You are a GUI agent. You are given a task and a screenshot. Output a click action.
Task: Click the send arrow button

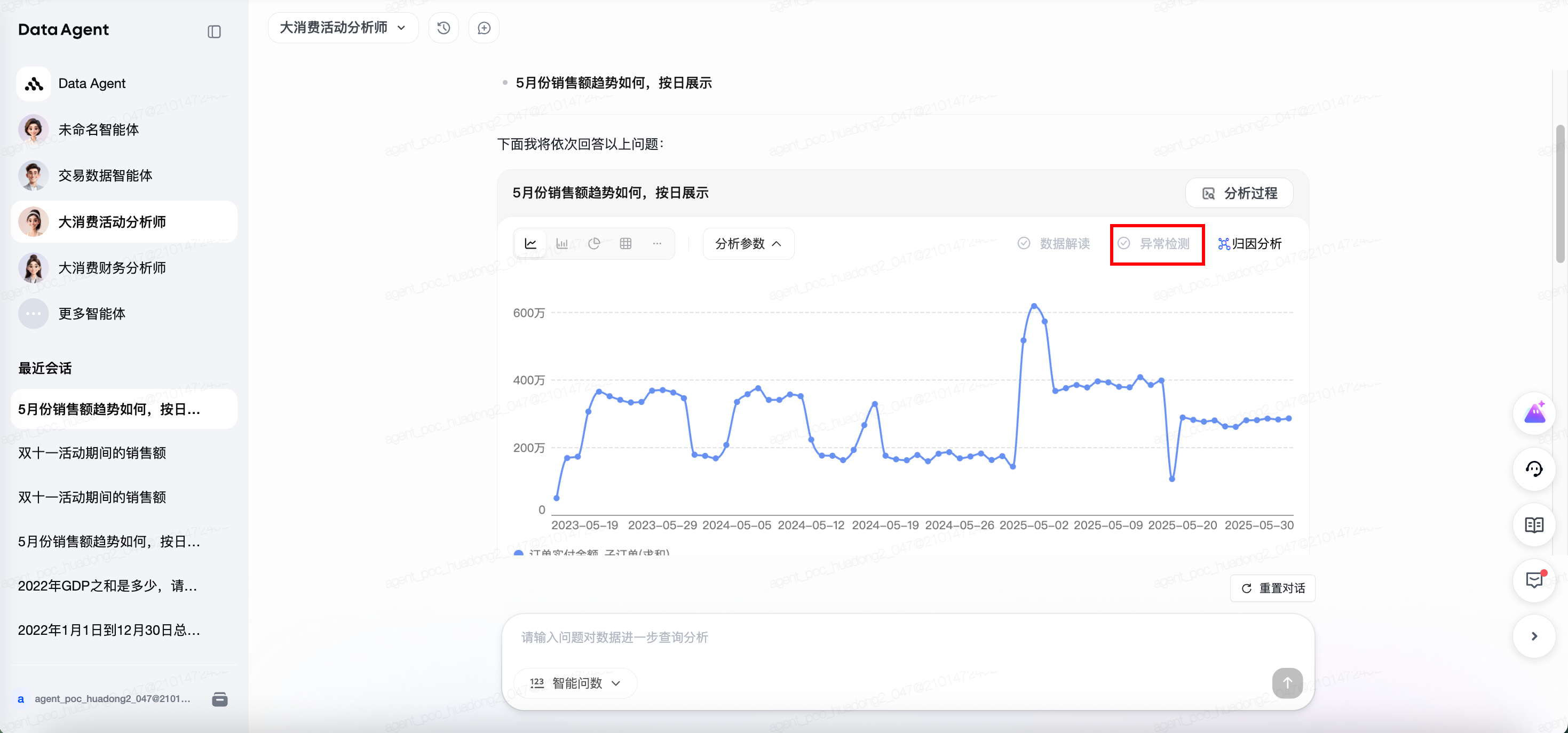(1286, 682)
